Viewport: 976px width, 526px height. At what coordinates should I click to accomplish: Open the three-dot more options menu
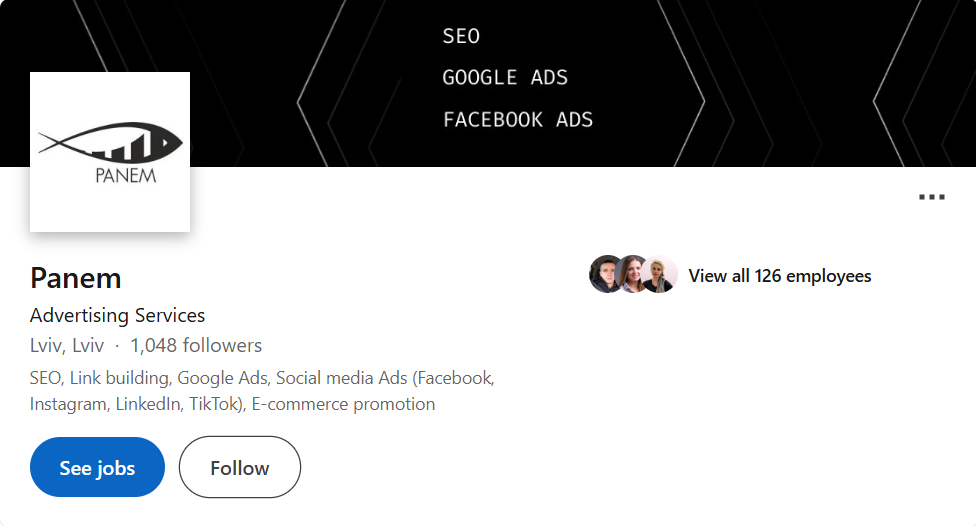point(931,197)
